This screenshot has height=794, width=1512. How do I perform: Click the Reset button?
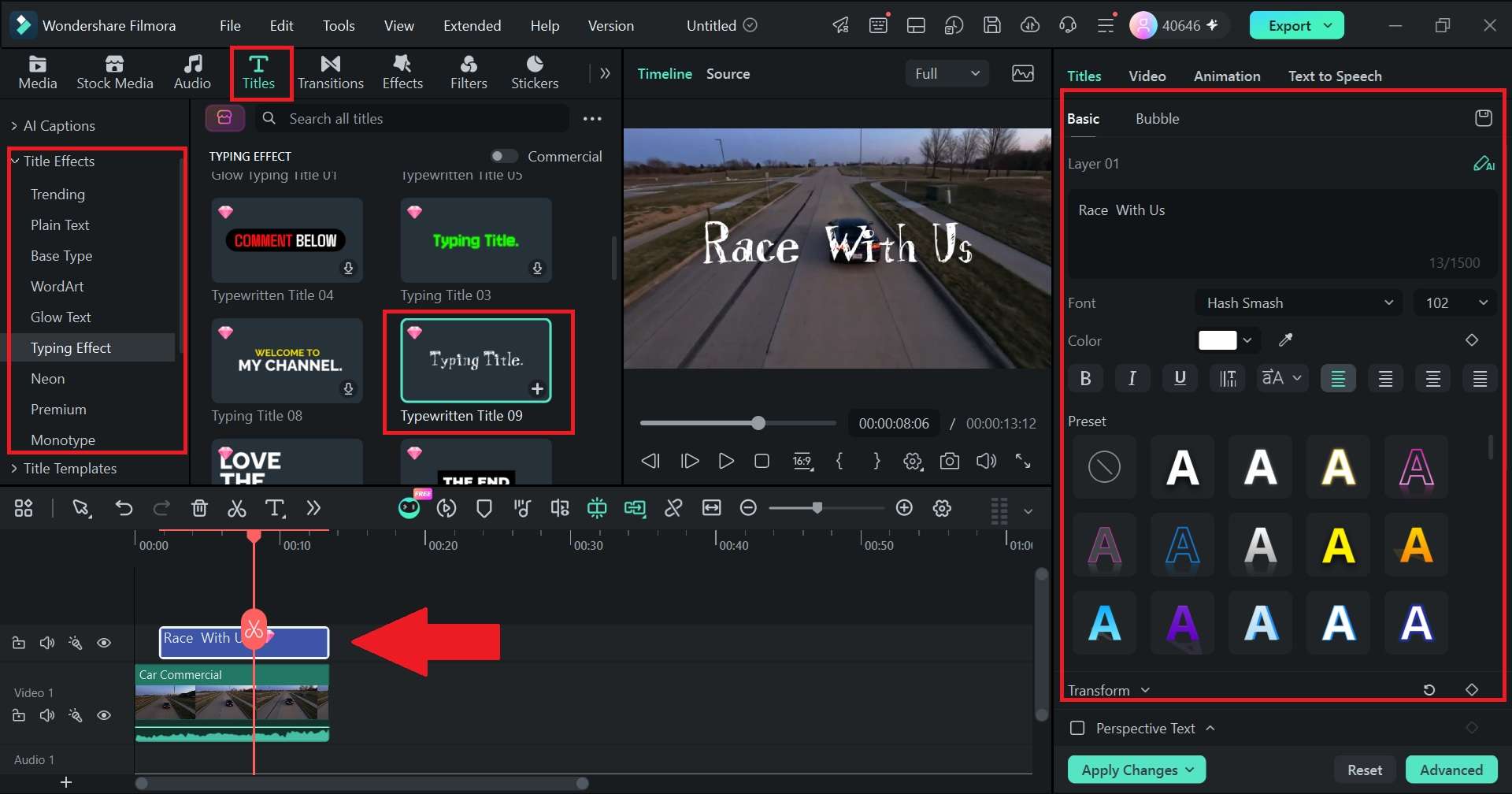(x=1365, y=770)
